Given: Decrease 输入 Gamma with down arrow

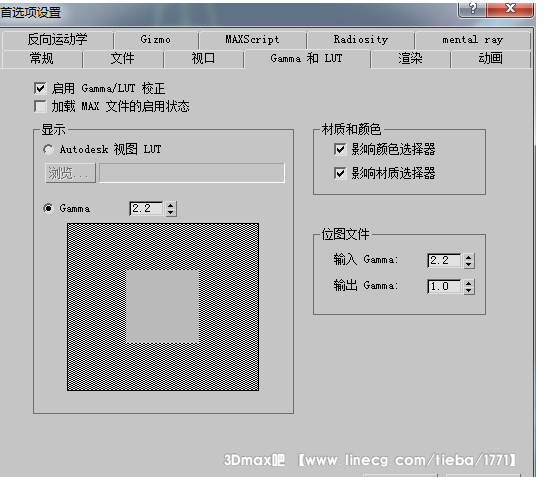Looking at the screenshot, I should point(469,264).
